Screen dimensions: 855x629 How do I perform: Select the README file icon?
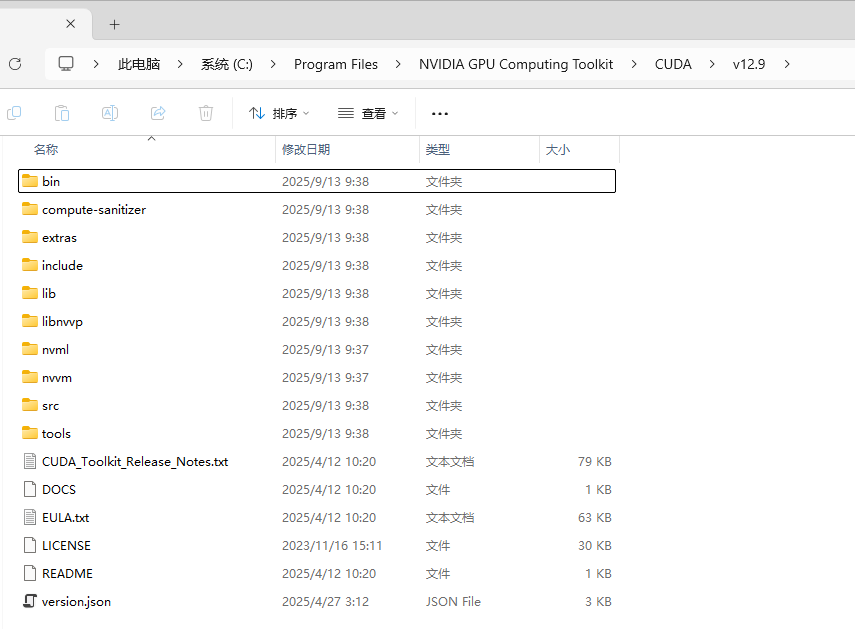click(x=30, y=573)
